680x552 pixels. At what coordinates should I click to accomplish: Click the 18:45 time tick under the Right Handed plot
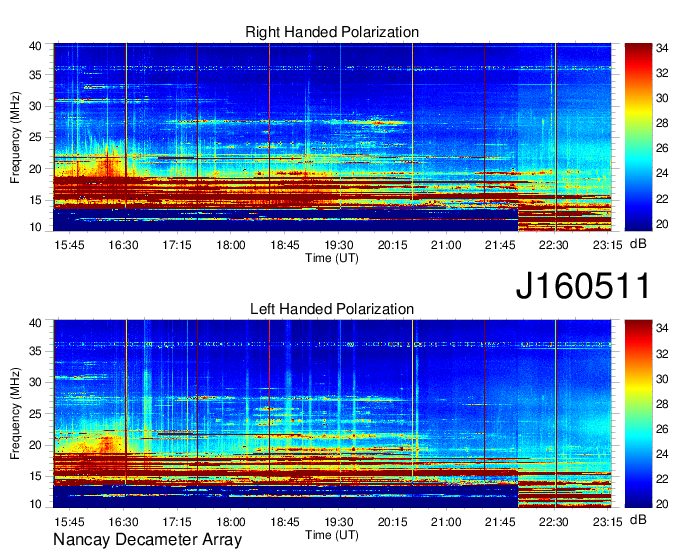pos(285,245)
